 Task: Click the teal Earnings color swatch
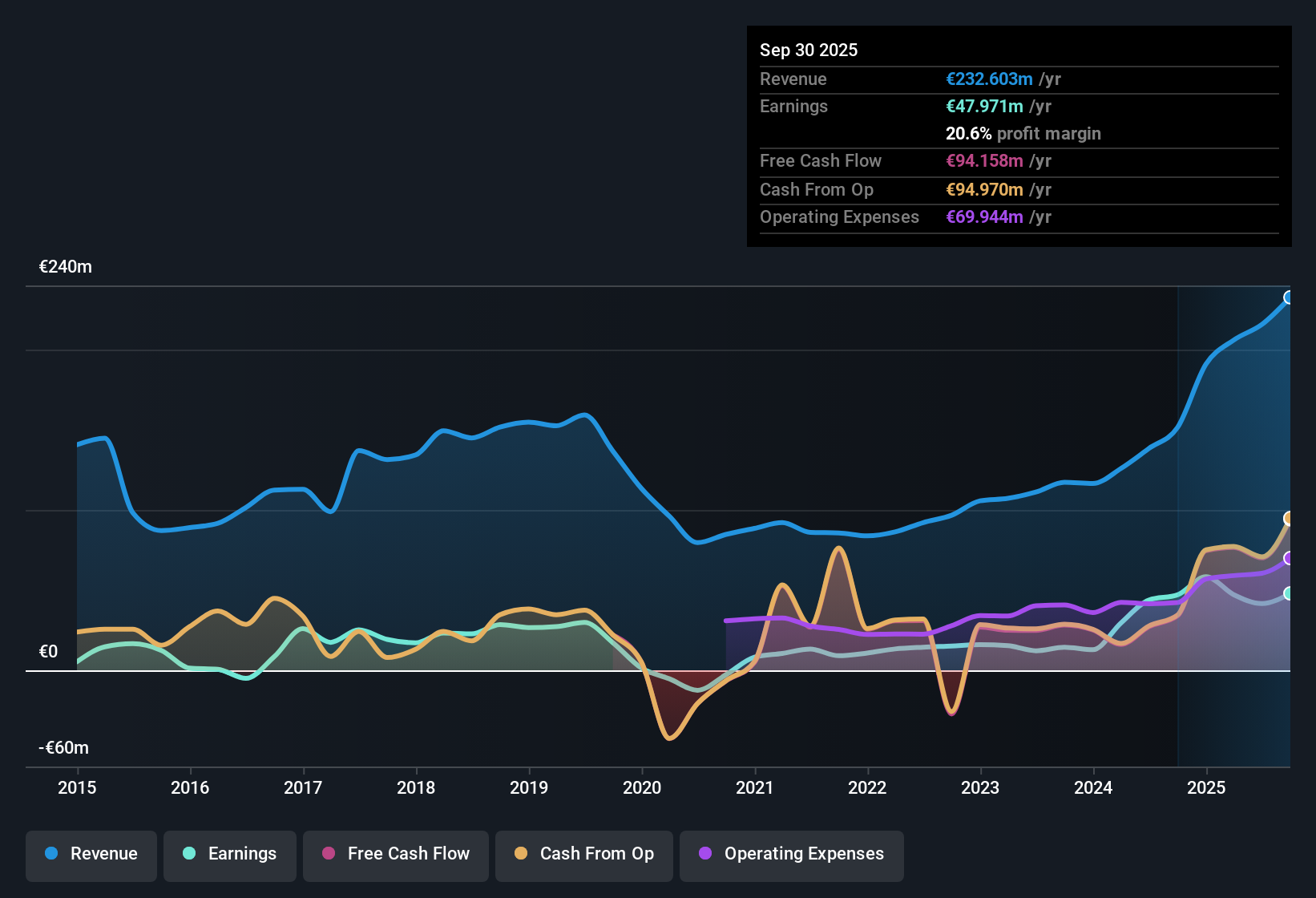(x=189, y=854)
